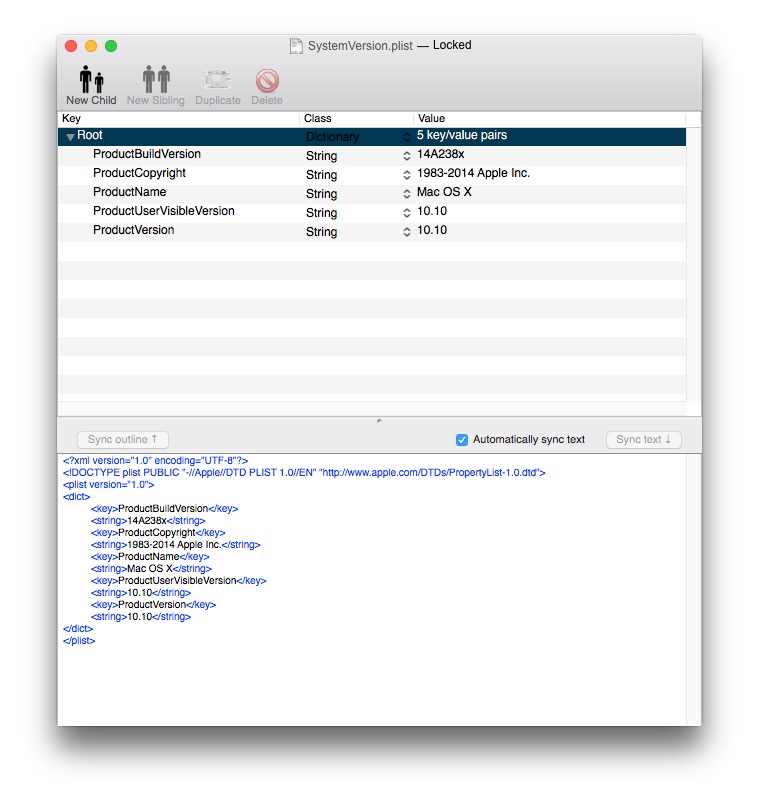This screenshot has width=759, height=805.
Task: Click the DOCTYPE plist line in text pane
Action: point(304,472)
